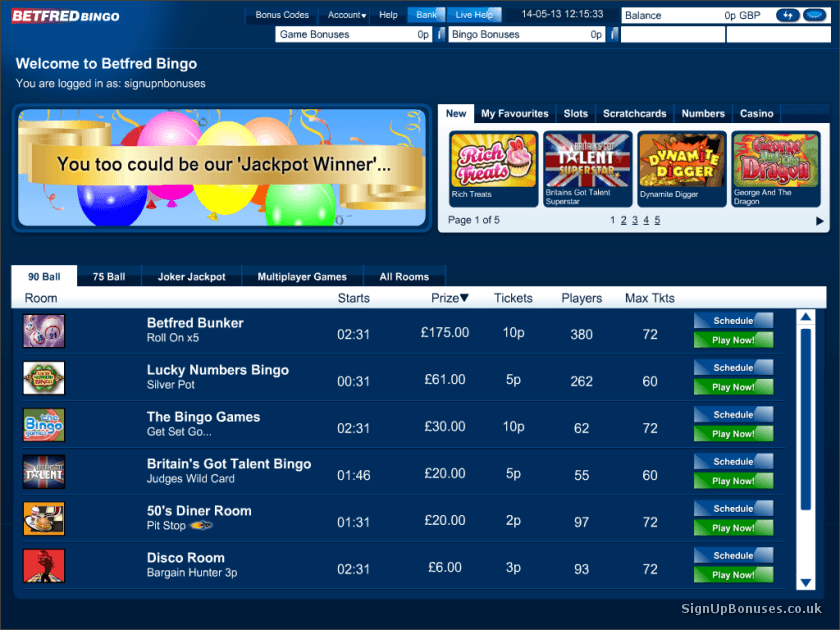This screenshot has height=630, width=840.
Task: Open Bingo Bonuses info icon
Action: (613, 34)
